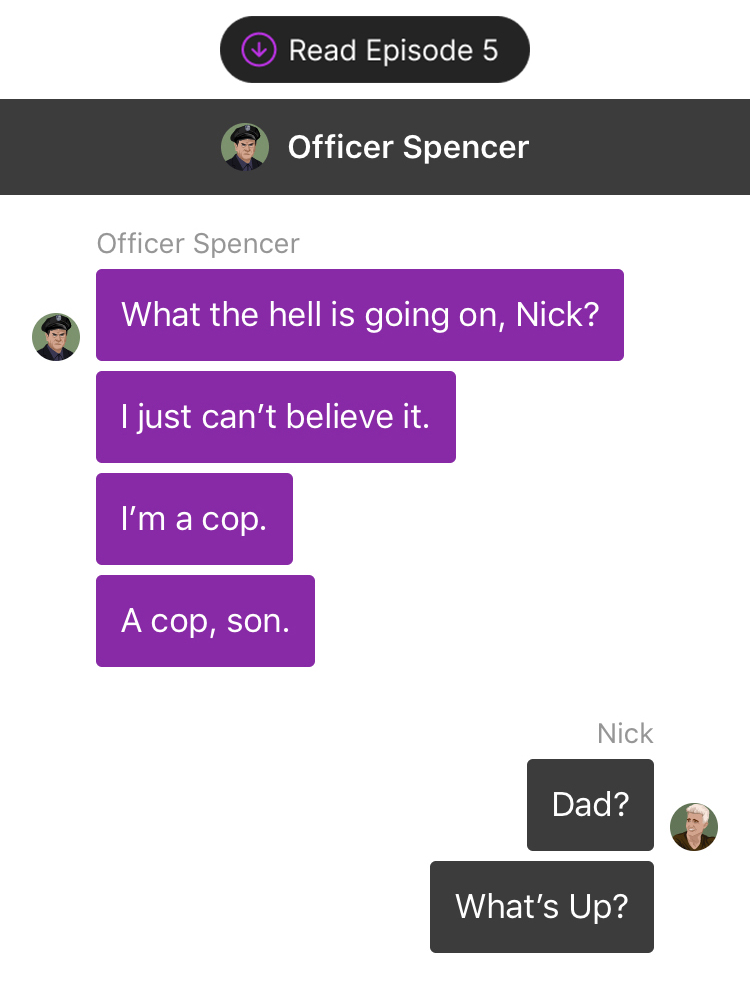
Task: Click the word 'Up?' in Nick's reply
Action: click(598, 907)
